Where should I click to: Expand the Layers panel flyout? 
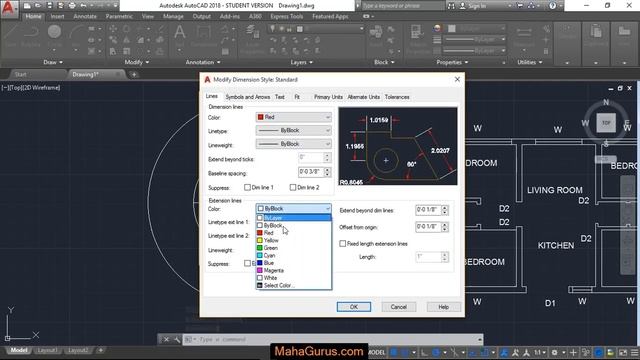click(x=302, y=62)
